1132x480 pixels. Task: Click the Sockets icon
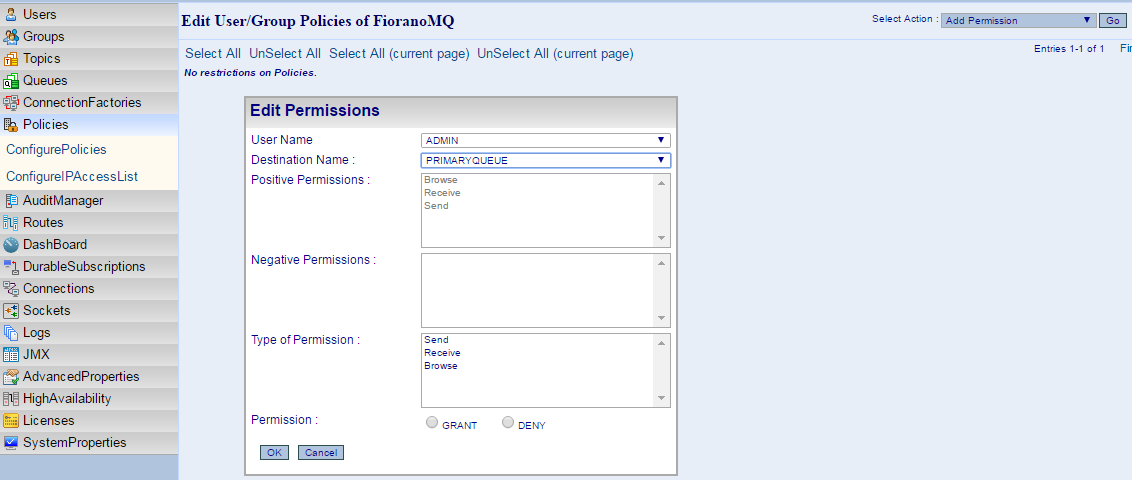11,311
